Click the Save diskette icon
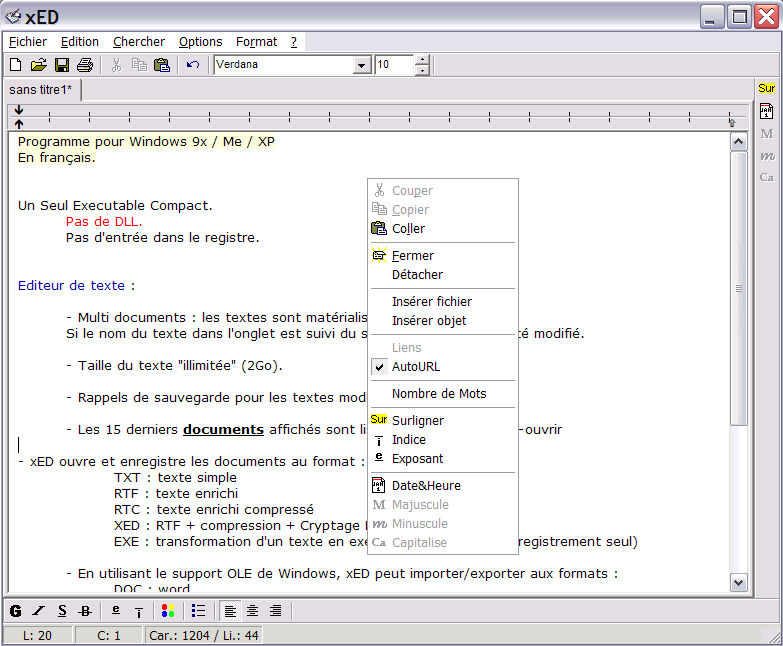 coord(62,65)
